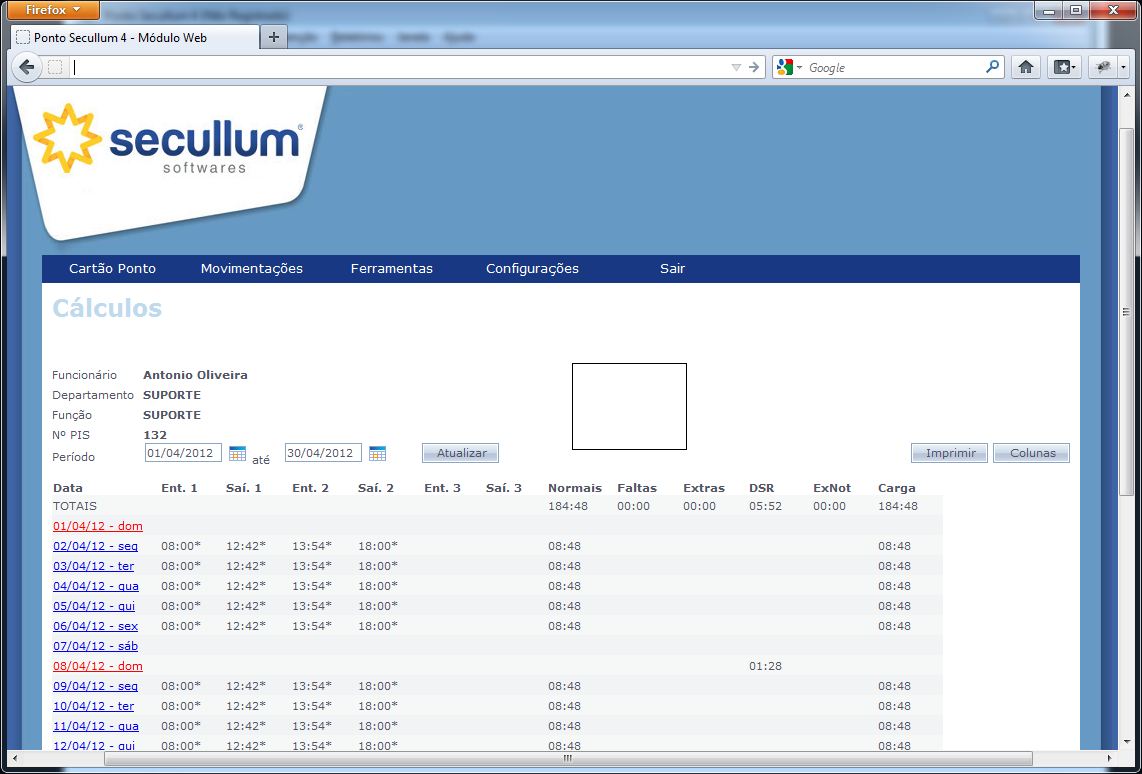Open the home page icon
Image resolution: width=1142 pixels, height=774 pixels.
click(1025, 68)
